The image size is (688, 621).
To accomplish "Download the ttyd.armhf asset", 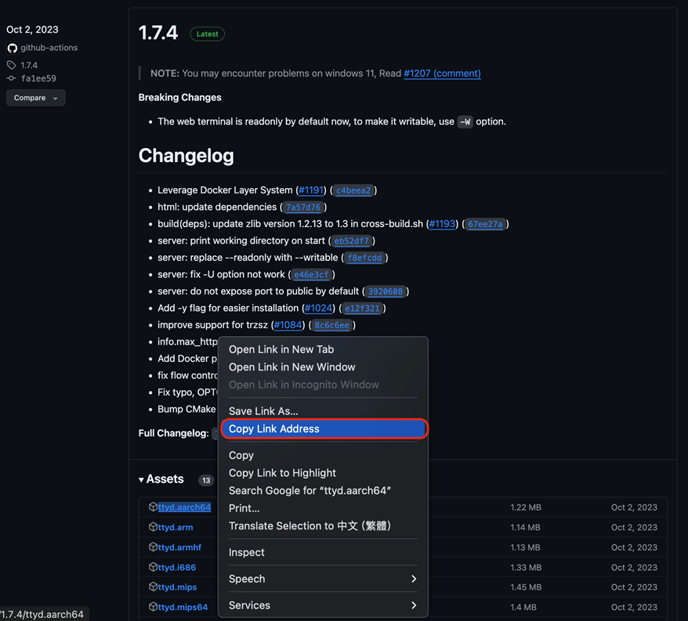I will [179, 547].
